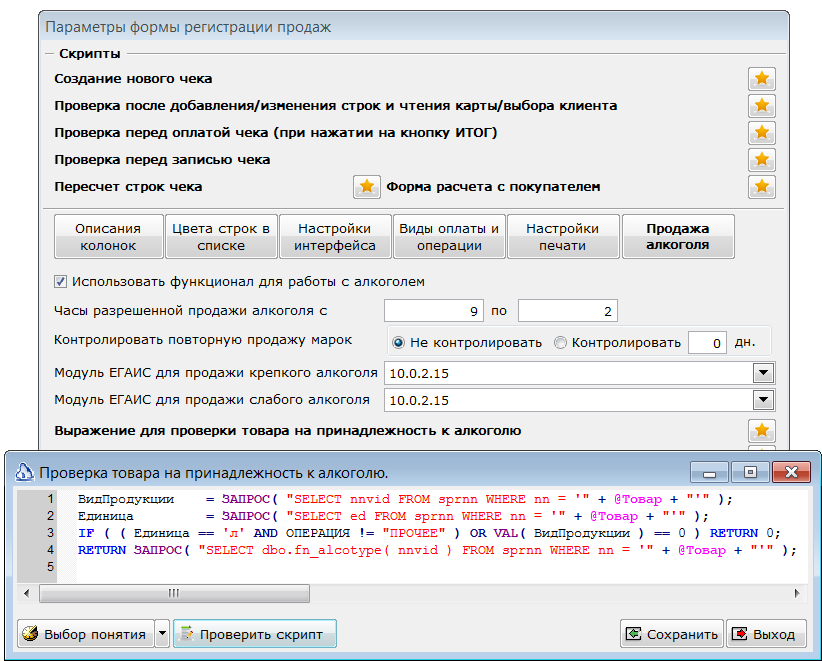Click script line 3 starting with IF
The height and width of the screenshot is (661, 822).
(429, 533)
